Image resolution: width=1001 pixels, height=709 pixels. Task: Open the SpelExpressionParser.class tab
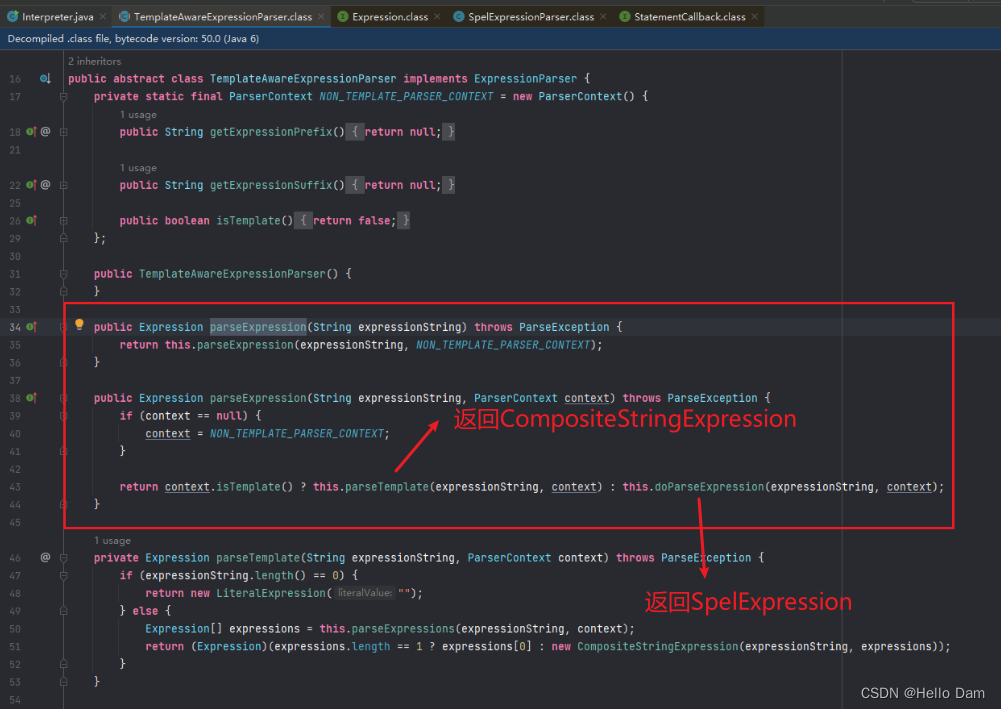click(x=531, y=17)
